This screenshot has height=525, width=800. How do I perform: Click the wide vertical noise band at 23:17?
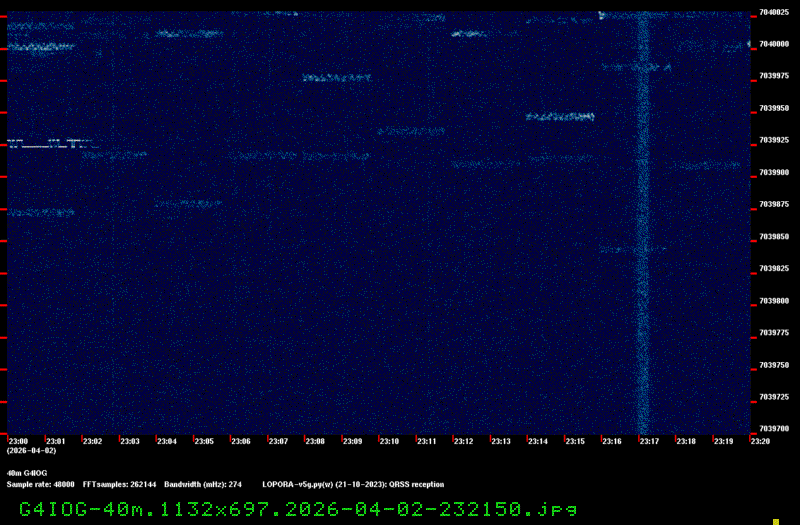[644, 222]
